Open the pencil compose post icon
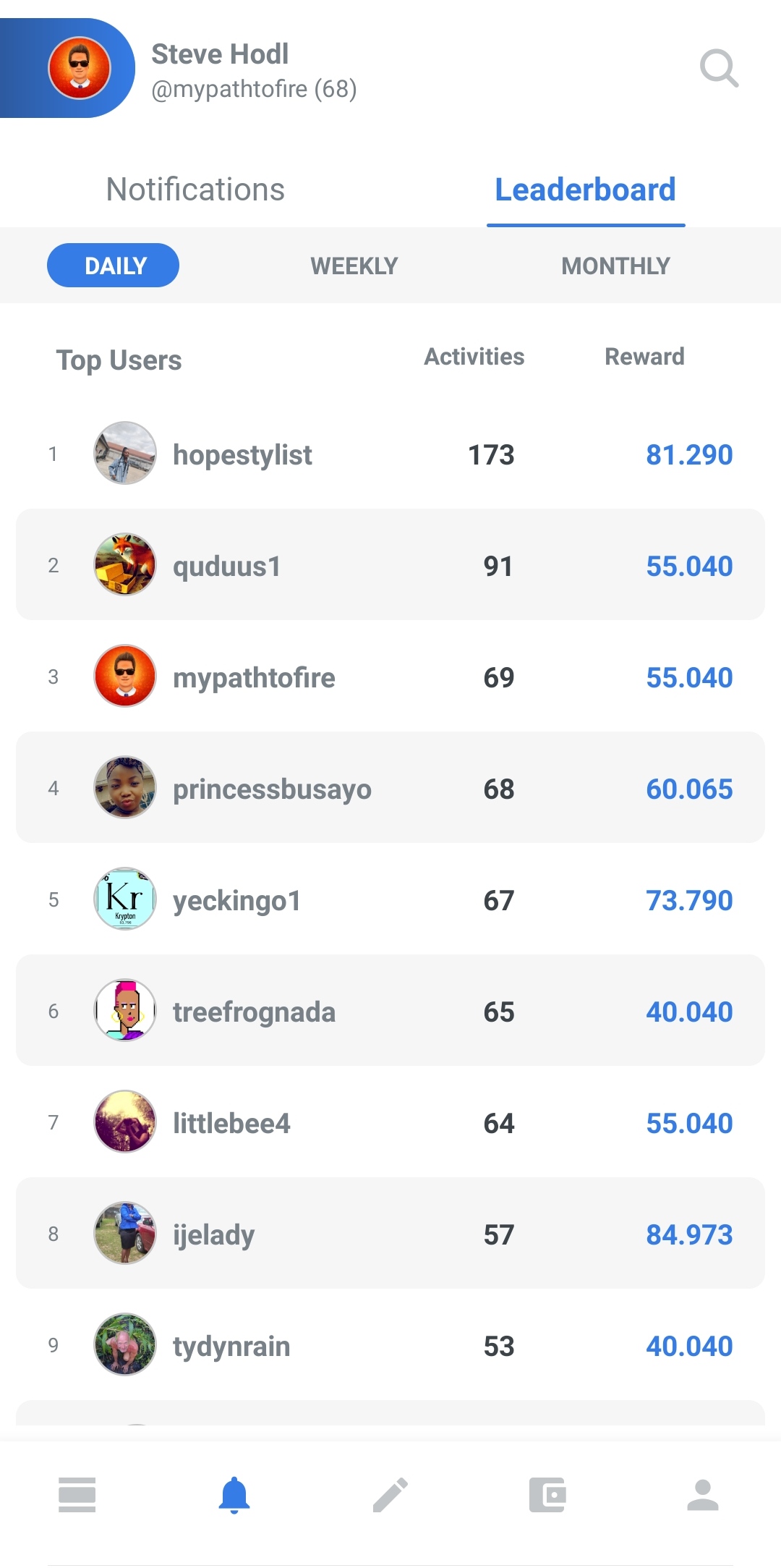 click(390, 1495)
